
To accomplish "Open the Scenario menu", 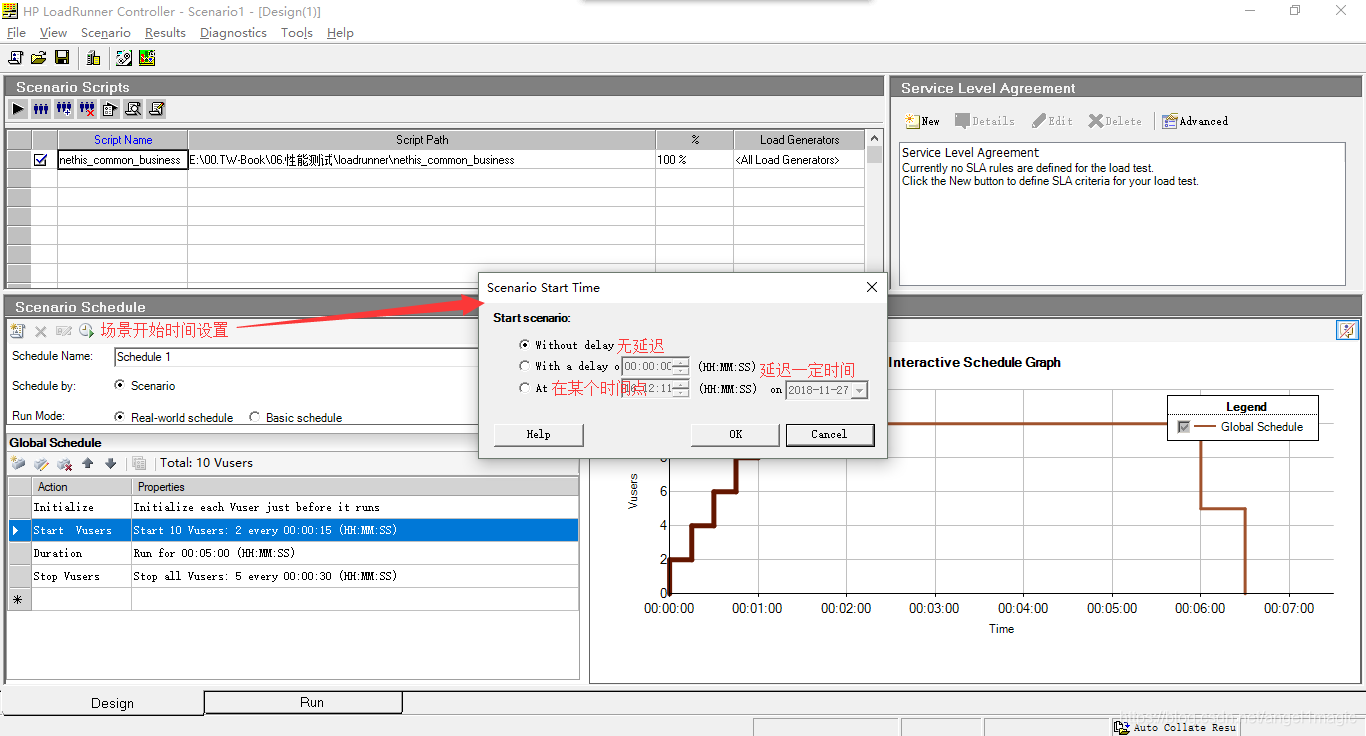I will 106,32.
